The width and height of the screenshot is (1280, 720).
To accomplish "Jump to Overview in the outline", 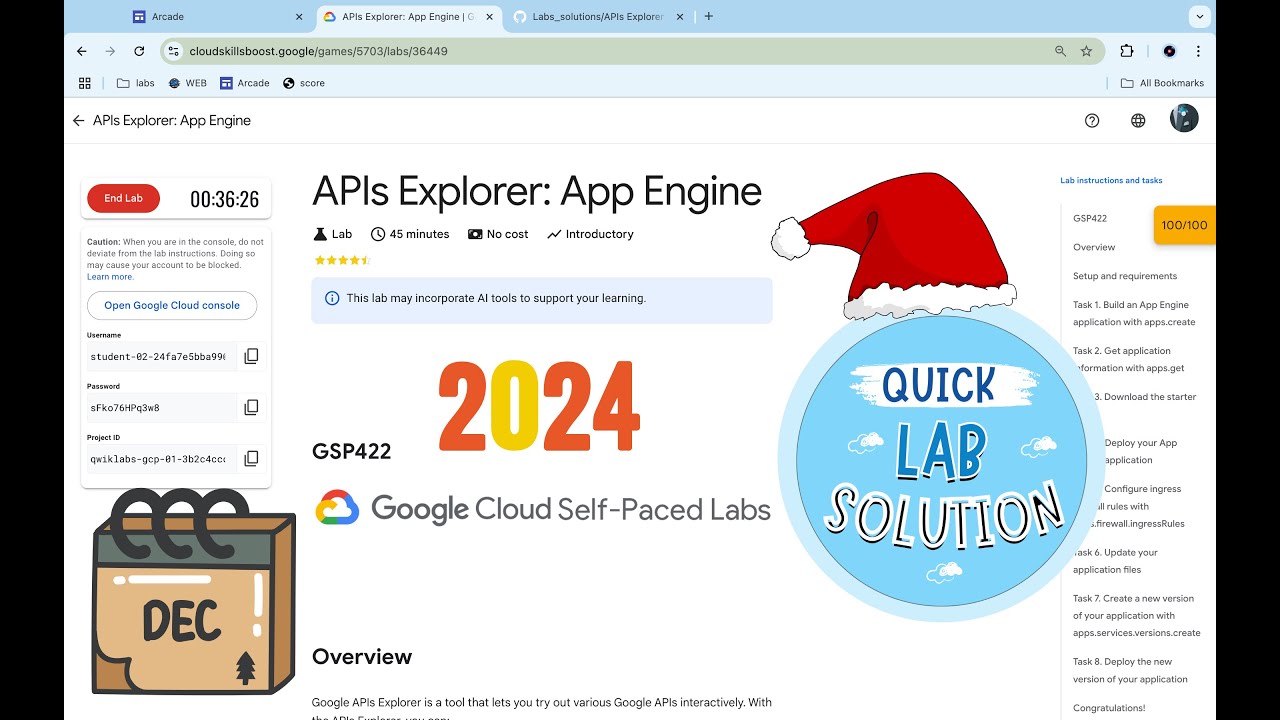I will [x=1094, y=247].
